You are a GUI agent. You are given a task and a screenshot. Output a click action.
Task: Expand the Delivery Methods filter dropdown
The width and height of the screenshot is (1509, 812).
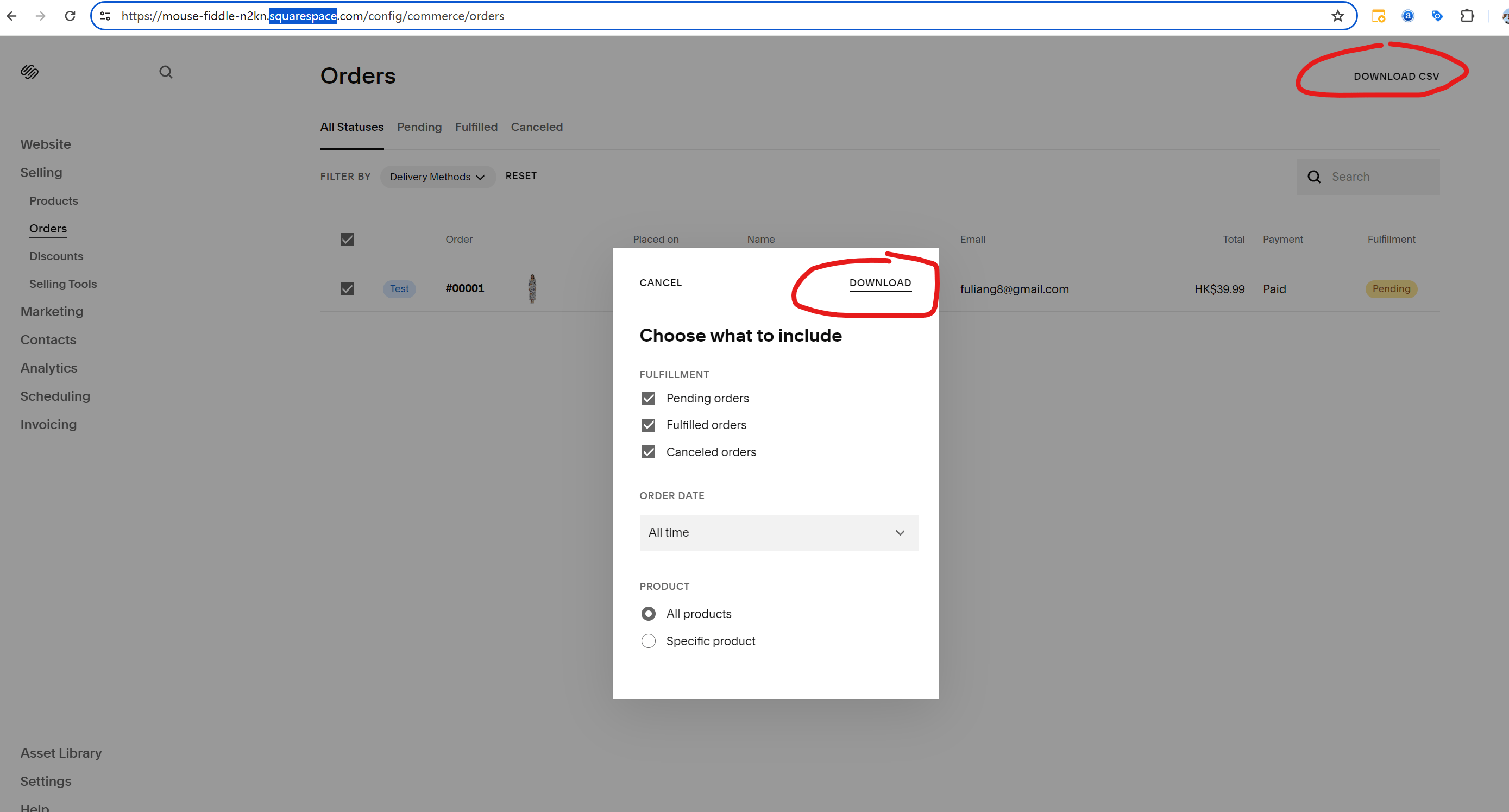click(438, 177)
